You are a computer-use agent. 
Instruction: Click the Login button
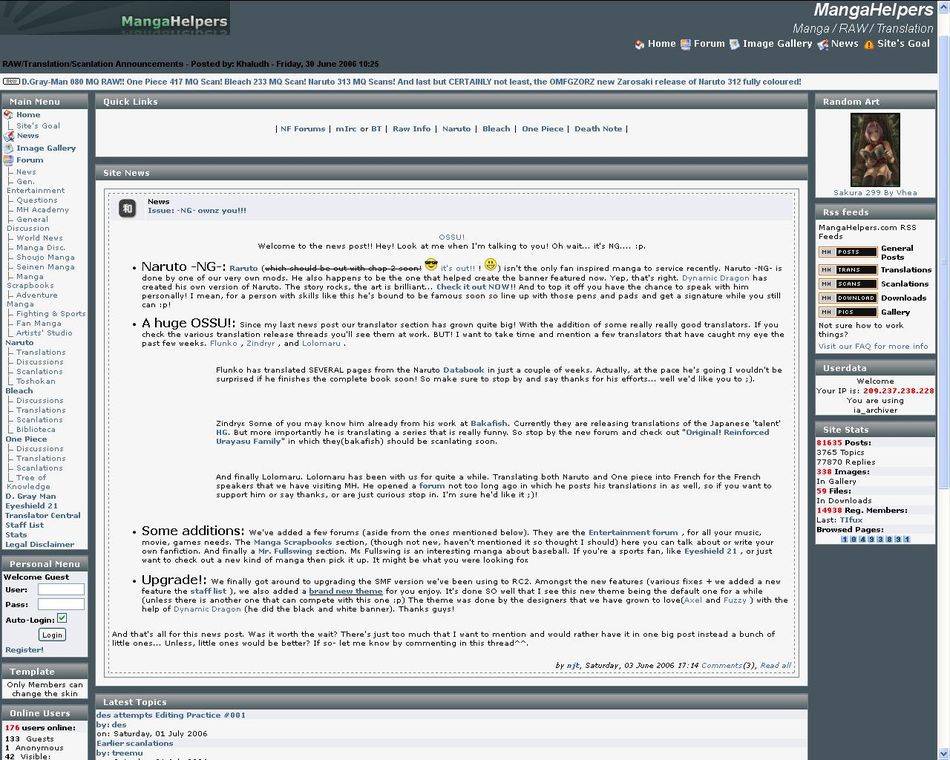tap(52, 635)
